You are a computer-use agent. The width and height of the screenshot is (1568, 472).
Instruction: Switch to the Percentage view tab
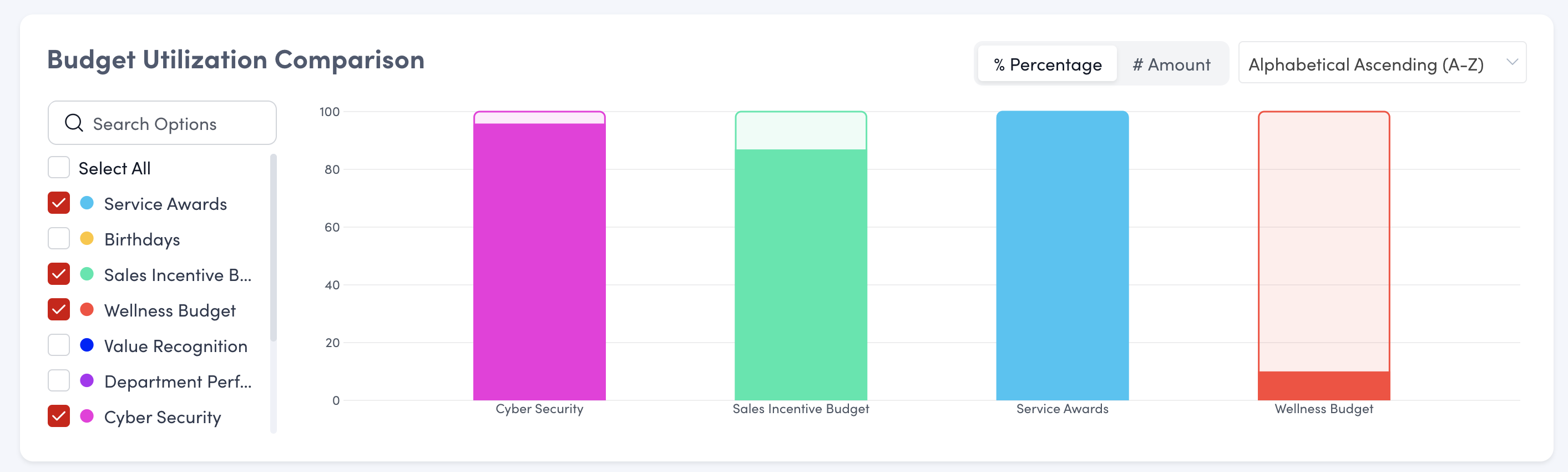click(1047, 64)
